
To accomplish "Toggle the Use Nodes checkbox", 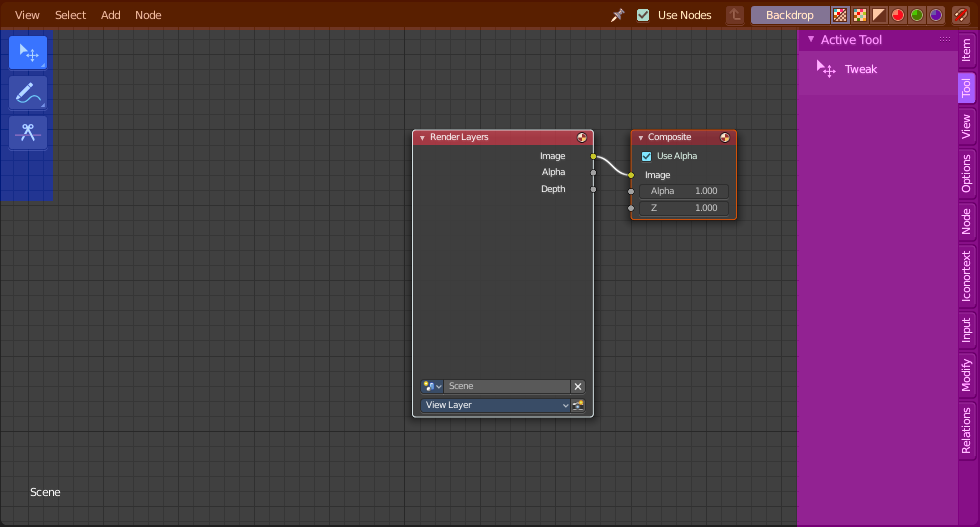I will pyautogui.click(x=643, y=15).
